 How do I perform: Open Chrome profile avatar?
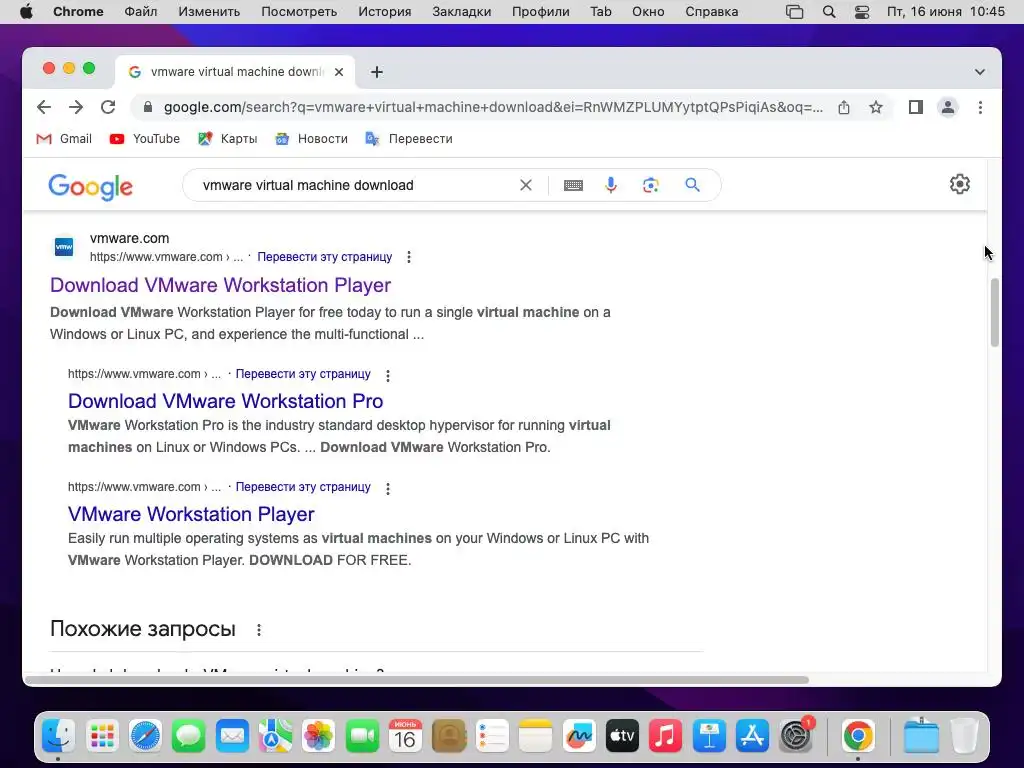948,107
